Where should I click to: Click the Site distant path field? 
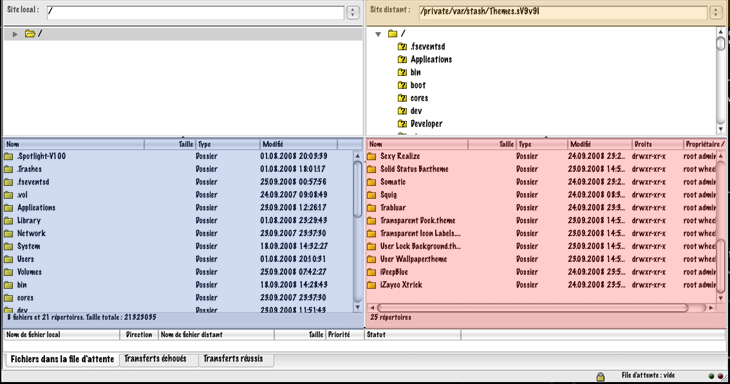pos(562,13)
